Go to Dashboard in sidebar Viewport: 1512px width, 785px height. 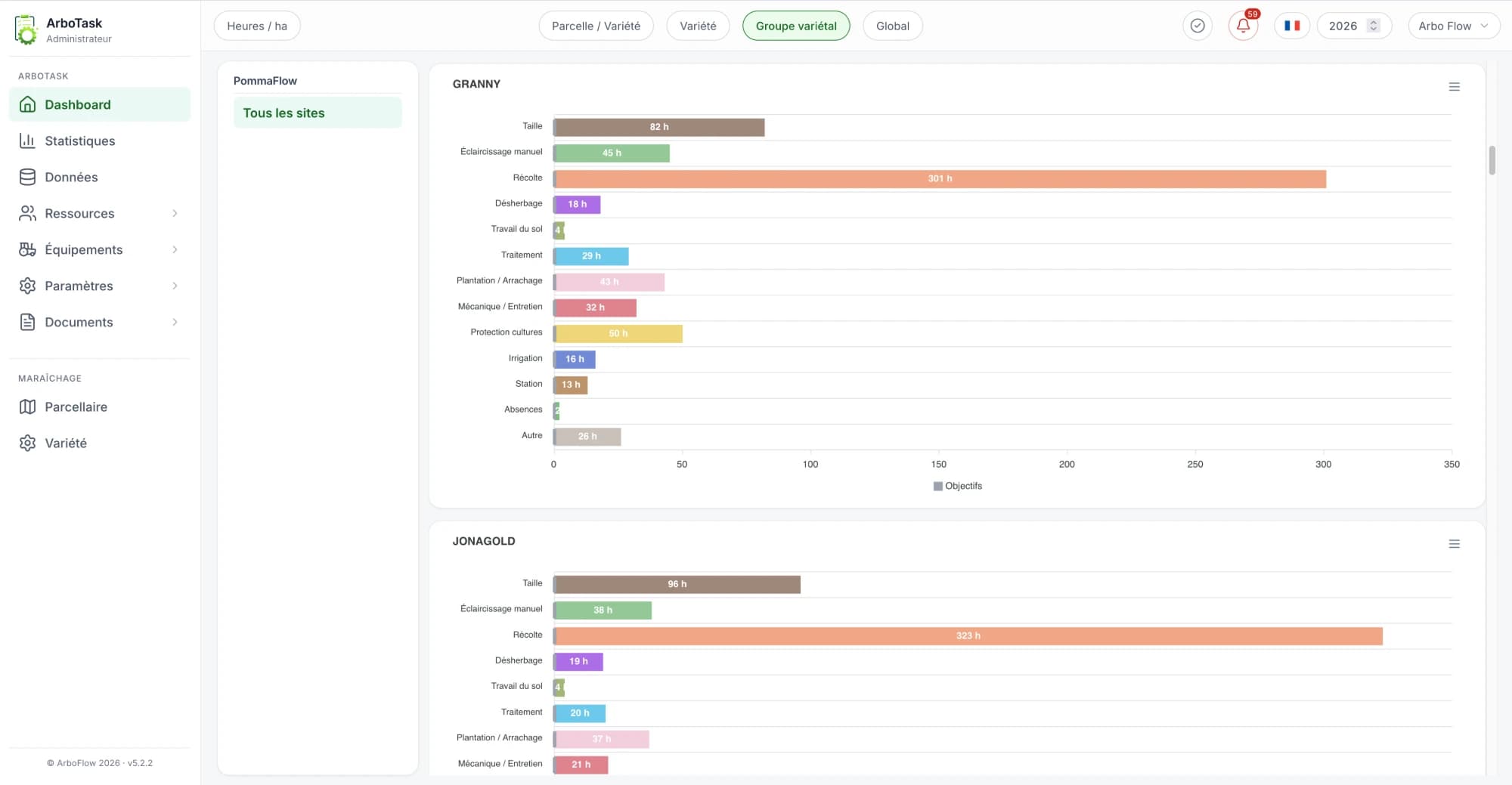tap(100, 104)
